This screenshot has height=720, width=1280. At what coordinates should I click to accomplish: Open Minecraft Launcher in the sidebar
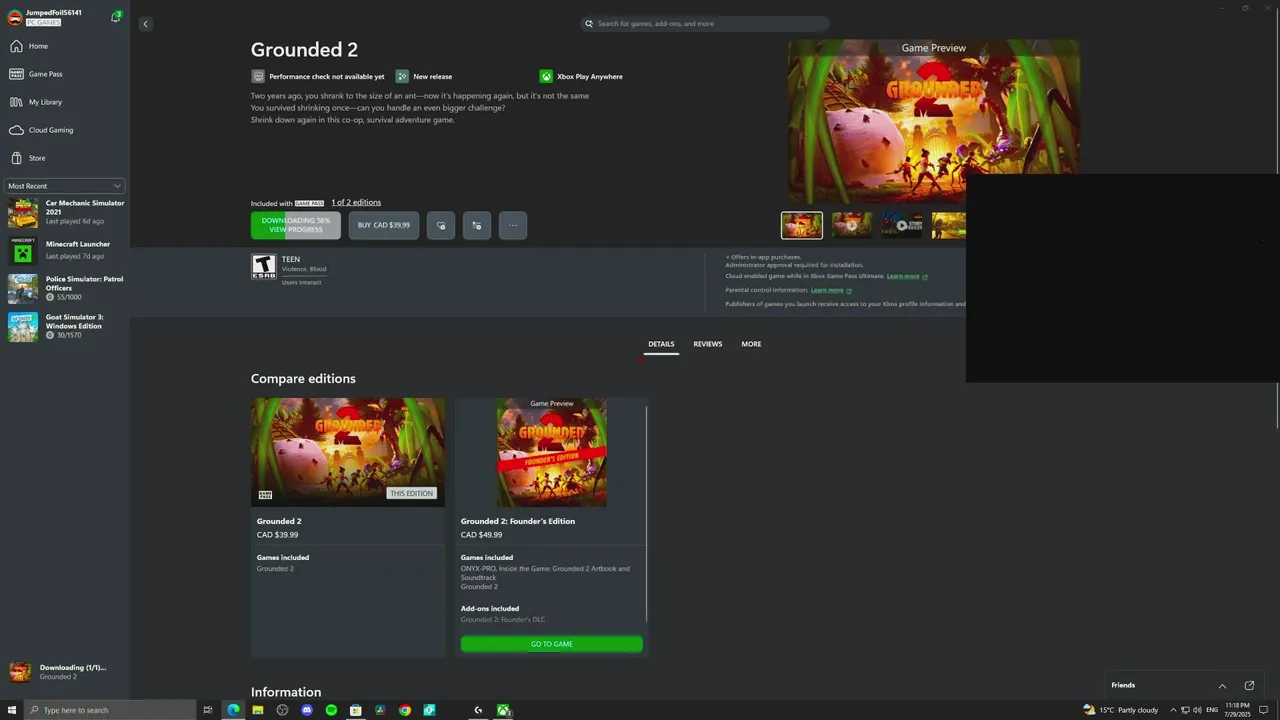pyautogui.click(x=66, y=250)
